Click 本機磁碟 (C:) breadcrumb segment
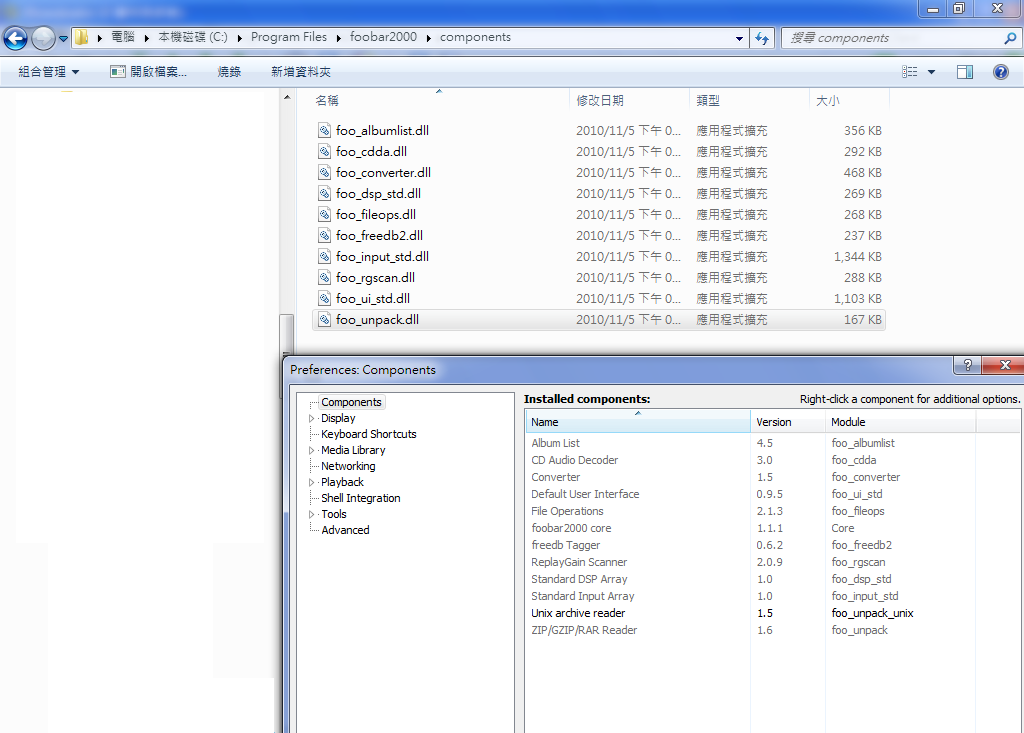The height and width of the screenshot is (733, 1024). (x=193, y=37)
